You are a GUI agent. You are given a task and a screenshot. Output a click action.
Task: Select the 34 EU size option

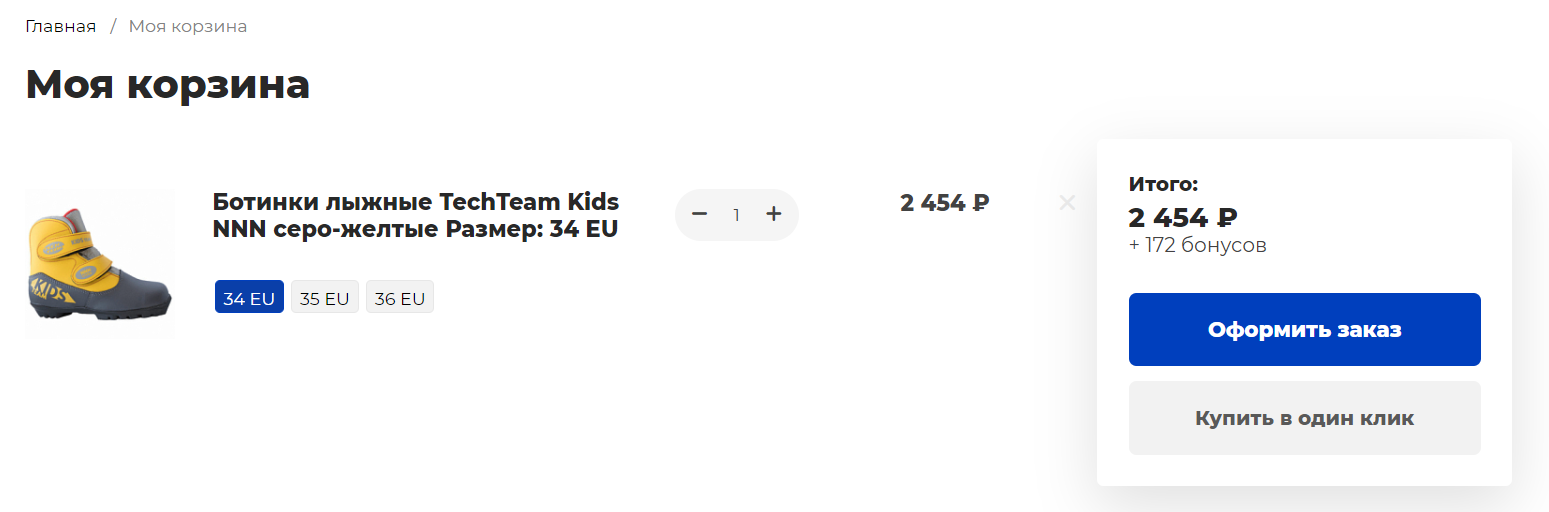point(249,298)
